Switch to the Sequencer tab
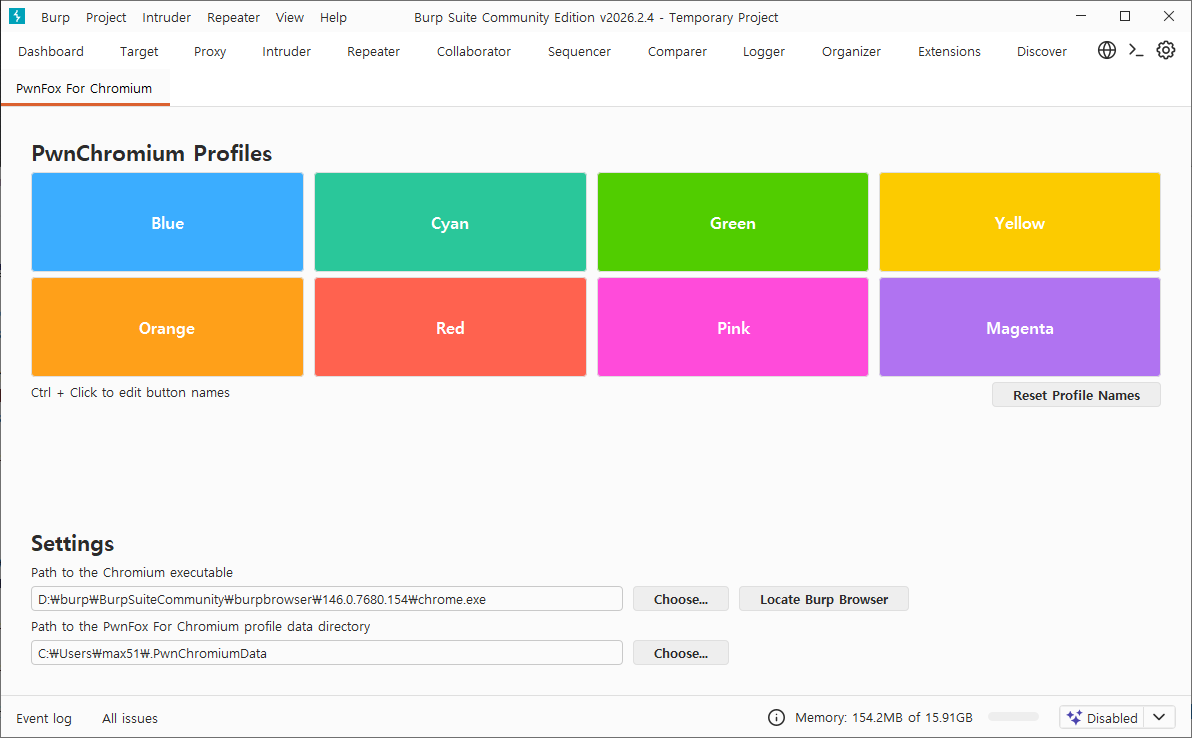The image size is (1192, 738). coord(579,52)
